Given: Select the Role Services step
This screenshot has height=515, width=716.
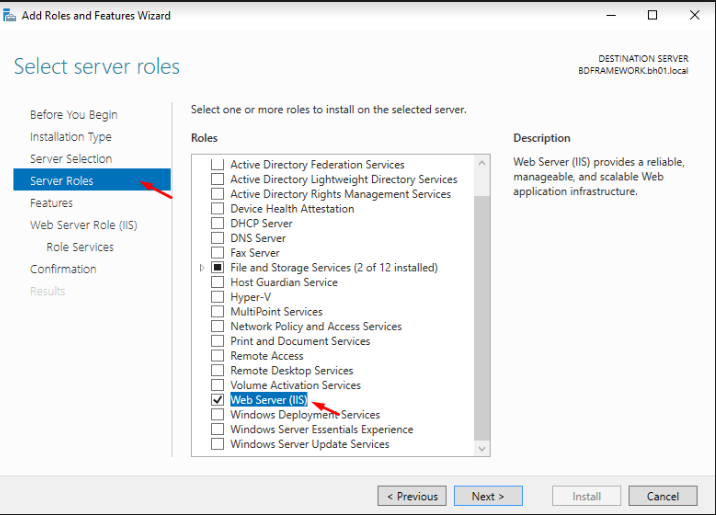Looking at the screenshot, I should [x=80, y=247].
